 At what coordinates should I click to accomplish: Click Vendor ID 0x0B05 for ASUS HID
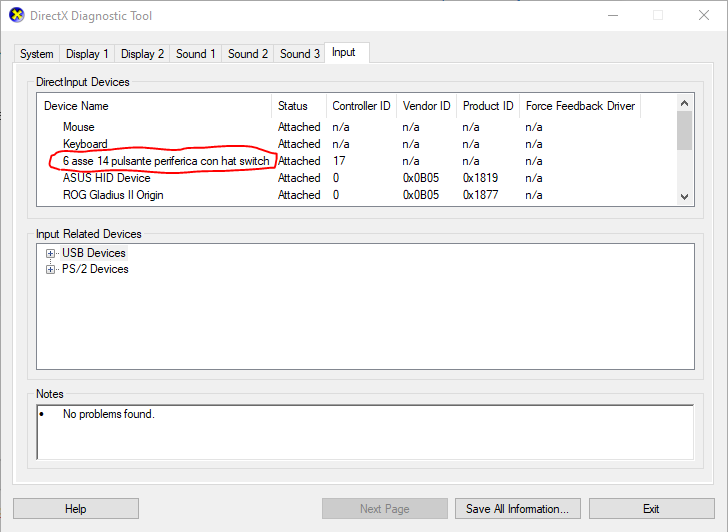pos(420,178)
